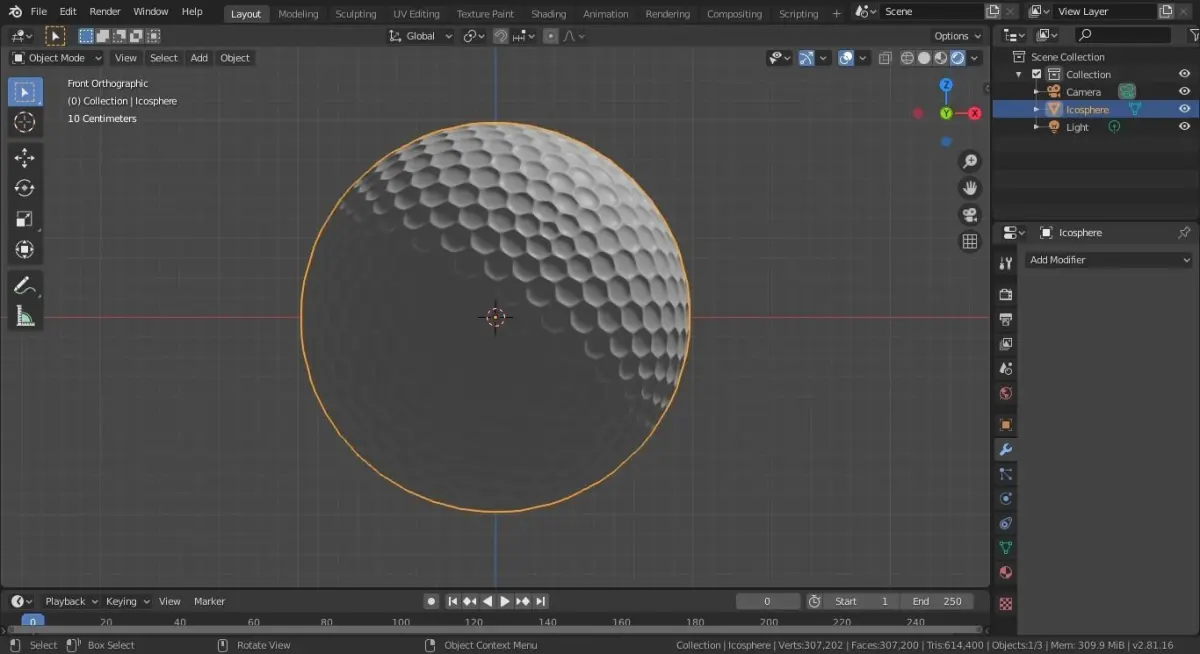Select the Cursor tool

(25, 122)
